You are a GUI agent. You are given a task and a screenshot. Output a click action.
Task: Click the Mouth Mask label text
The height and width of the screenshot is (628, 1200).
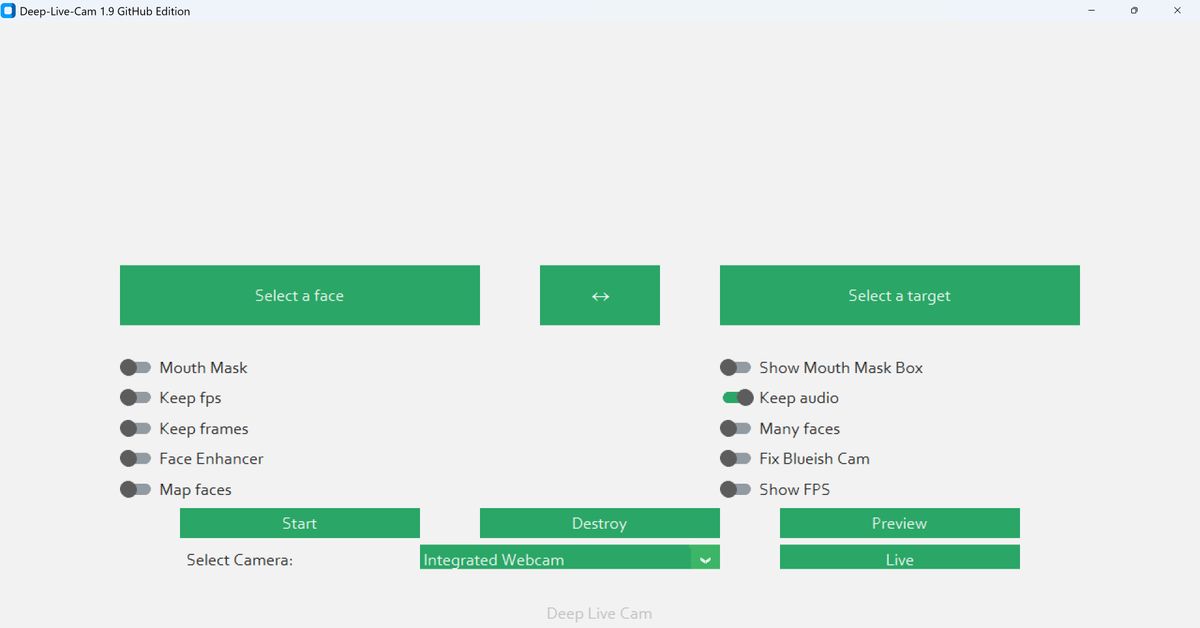click(203, 368)
